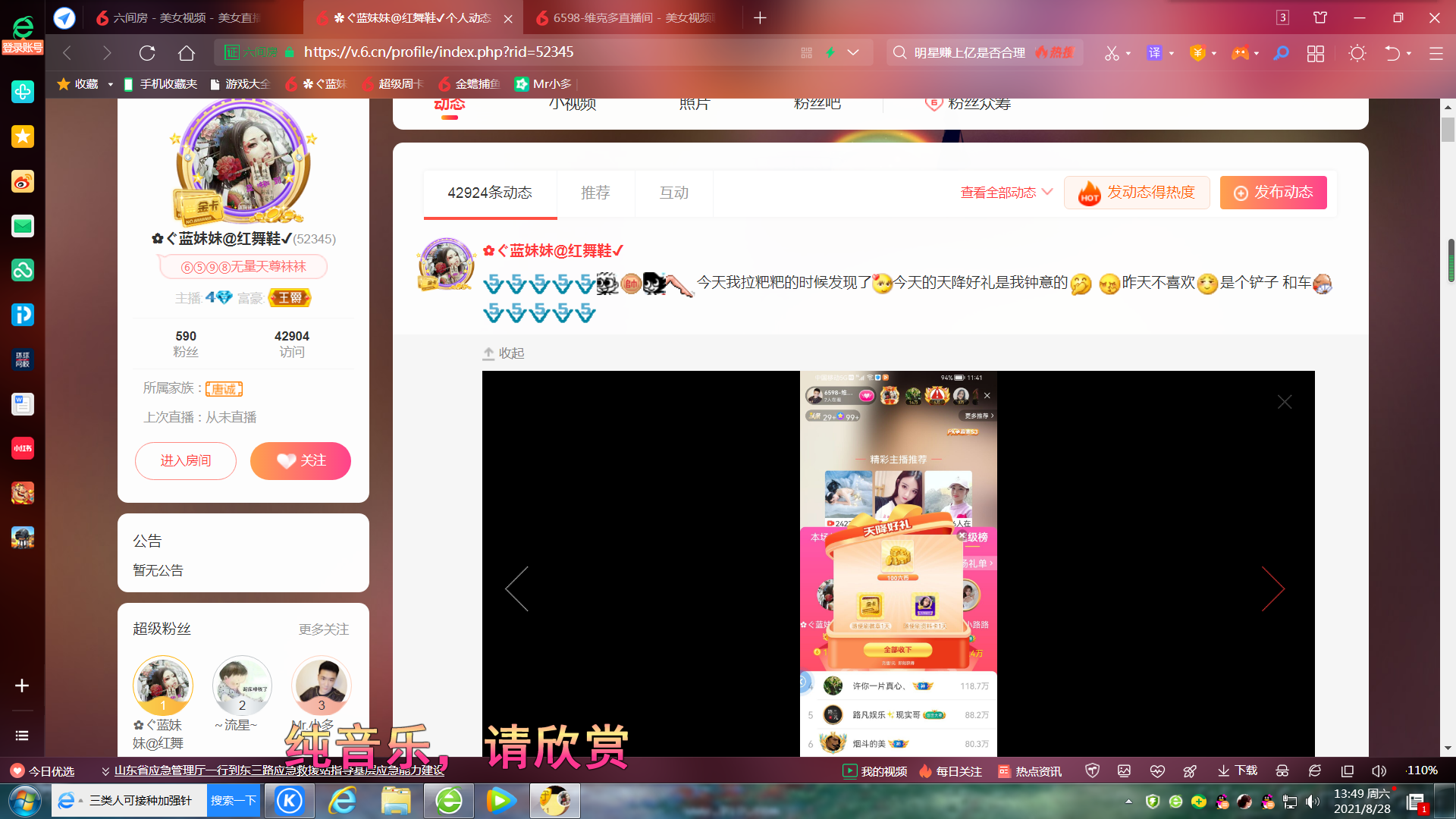Open the sidebar list menu icon

tap(22, 736)
